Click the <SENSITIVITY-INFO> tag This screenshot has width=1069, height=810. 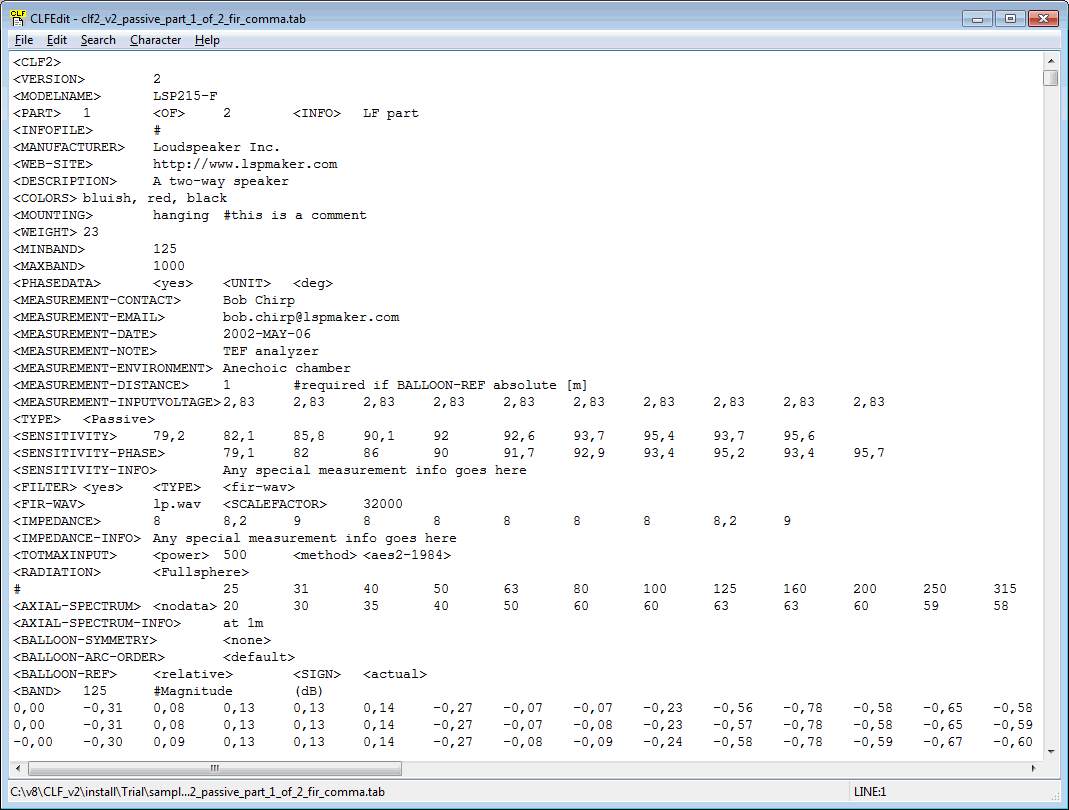85,470
